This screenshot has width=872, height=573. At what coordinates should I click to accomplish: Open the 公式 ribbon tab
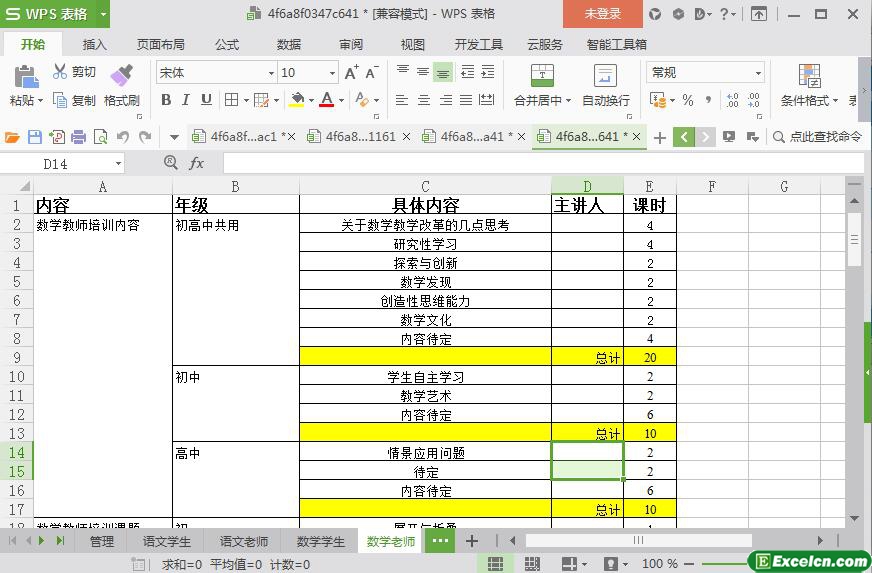coord(227,44)
